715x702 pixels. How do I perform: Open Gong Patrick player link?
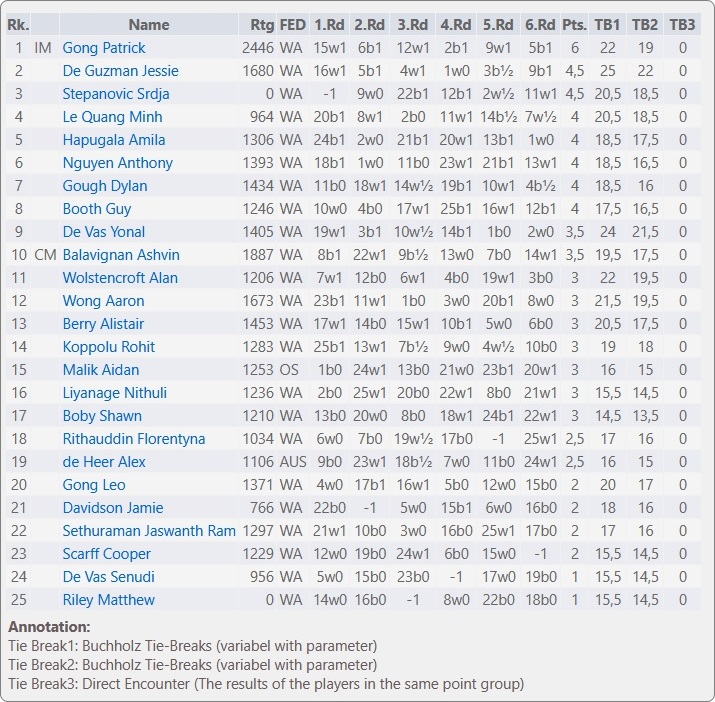pyautogui.click(x=104, y=47)
